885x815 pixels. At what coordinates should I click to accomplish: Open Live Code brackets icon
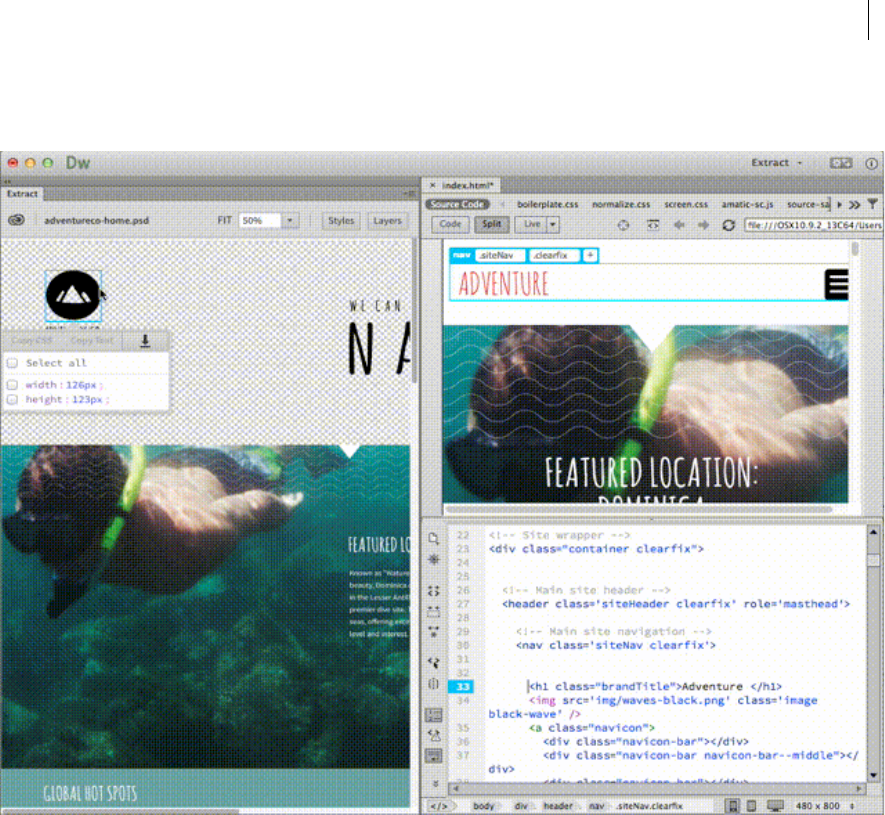(653, 225)
